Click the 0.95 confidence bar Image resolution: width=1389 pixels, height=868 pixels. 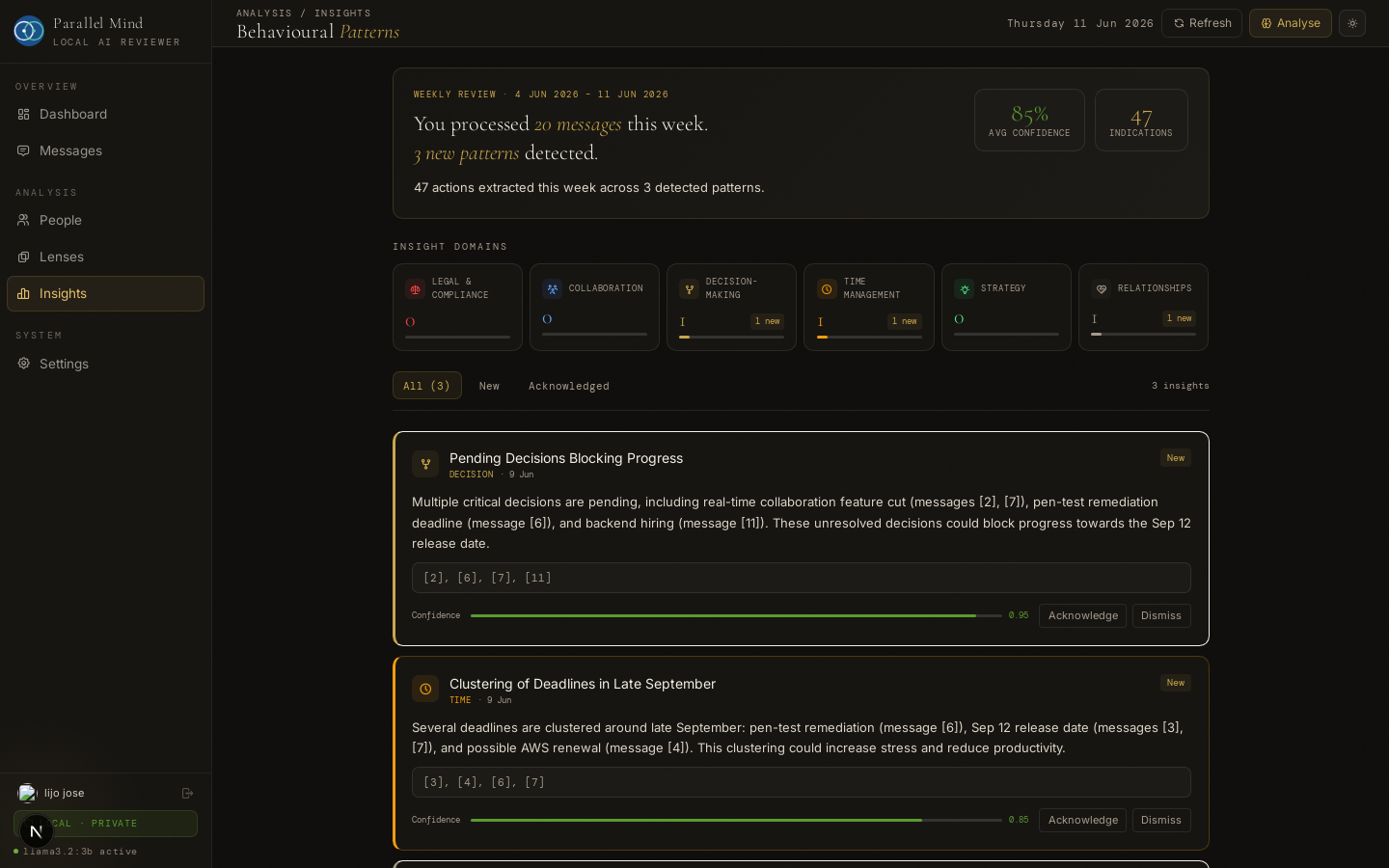click(736, 615)
